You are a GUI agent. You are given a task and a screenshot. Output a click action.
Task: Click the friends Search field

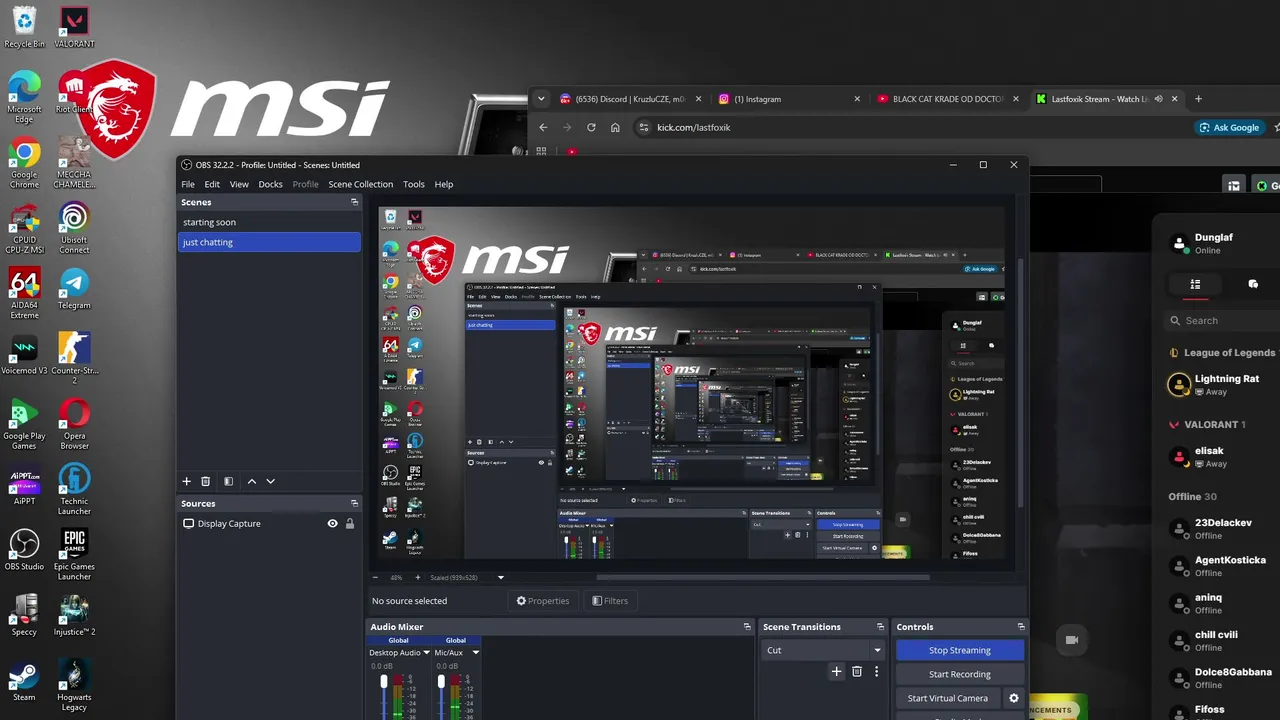(x=1222, y=321)
